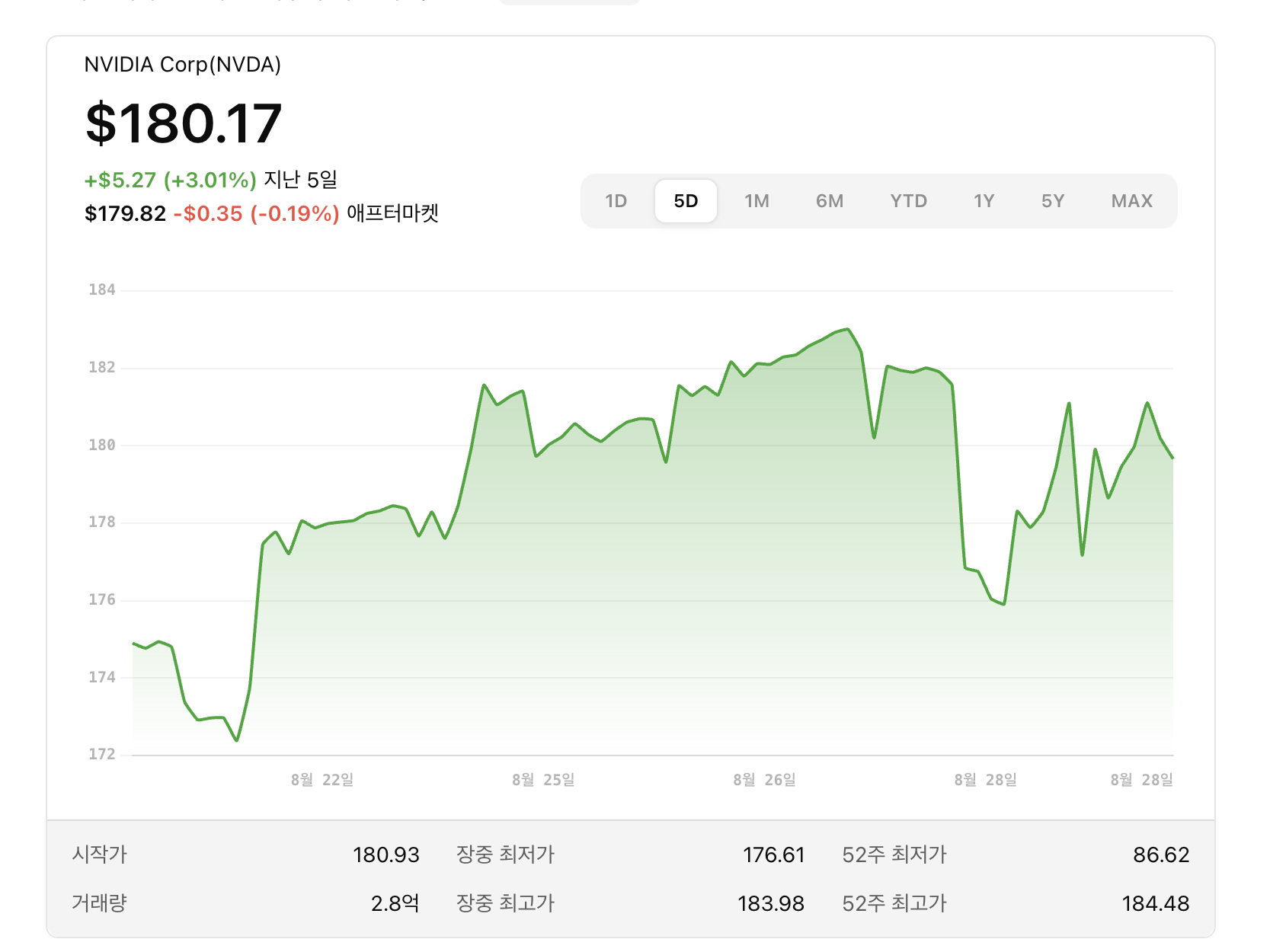Click the 시작가 label

tap(99, 855)
